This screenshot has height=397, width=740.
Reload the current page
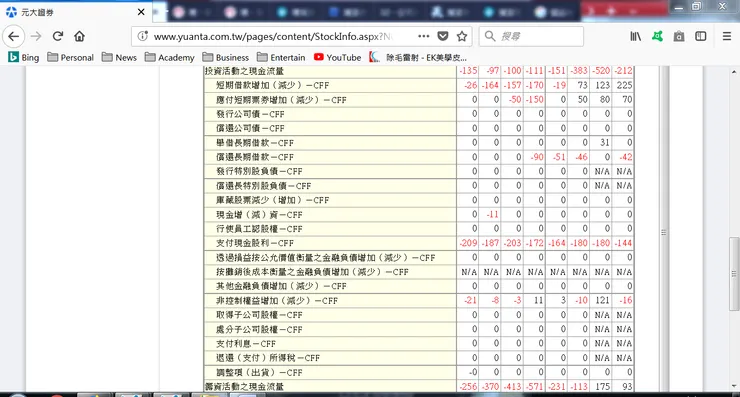click(58, 36)
